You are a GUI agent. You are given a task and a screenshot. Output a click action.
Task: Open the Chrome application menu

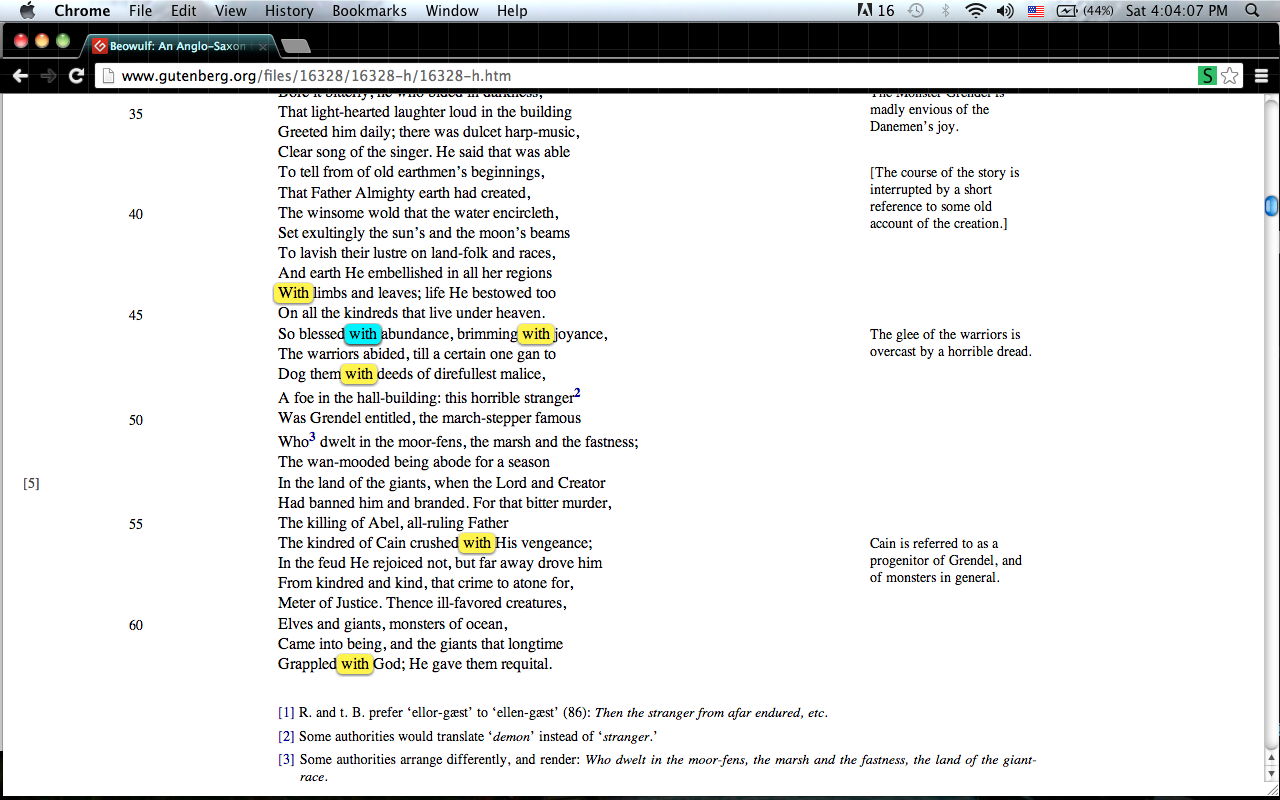(82, 11)
